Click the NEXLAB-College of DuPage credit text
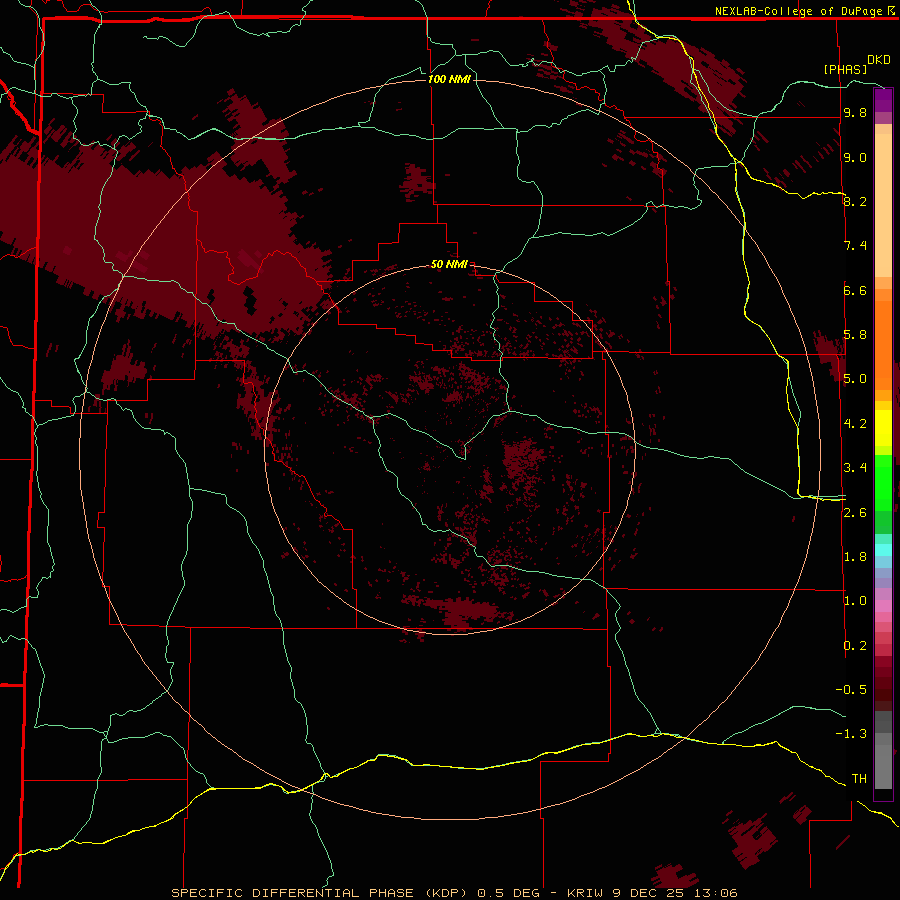This screenshot has height=900, width=900. point(800,11)
